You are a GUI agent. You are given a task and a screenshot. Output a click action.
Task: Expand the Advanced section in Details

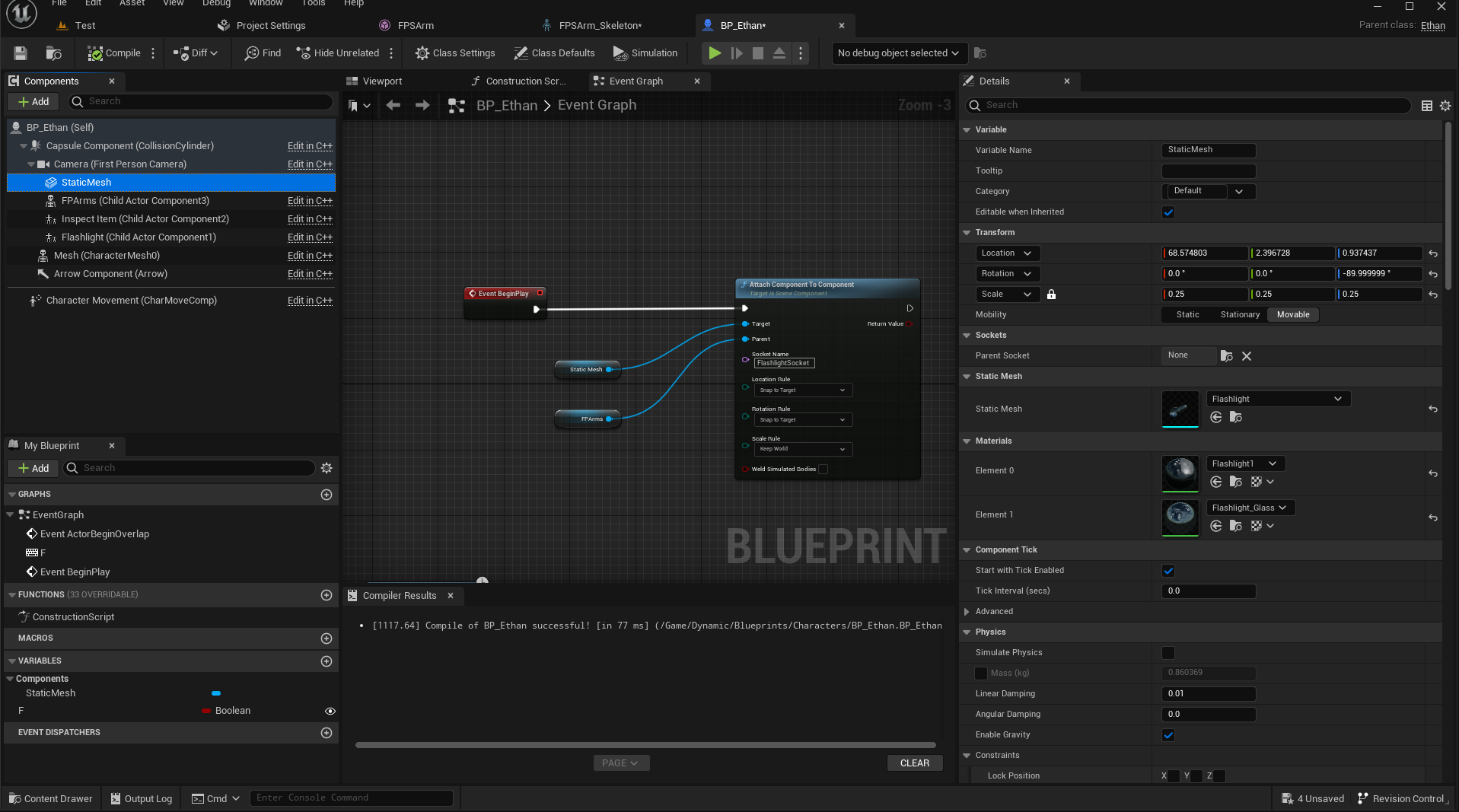tap(967, 612)
